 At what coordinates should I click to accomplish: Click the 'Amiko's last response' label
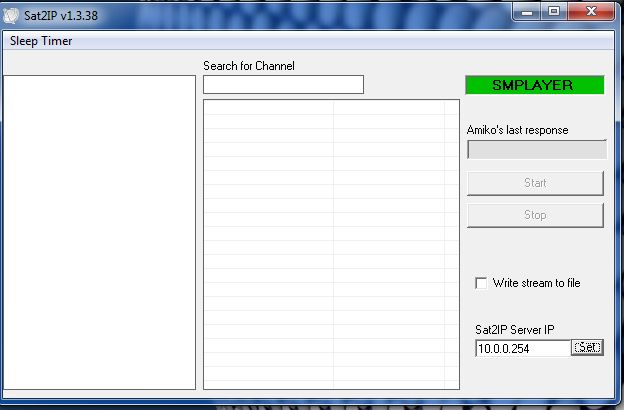pos(517,130)
